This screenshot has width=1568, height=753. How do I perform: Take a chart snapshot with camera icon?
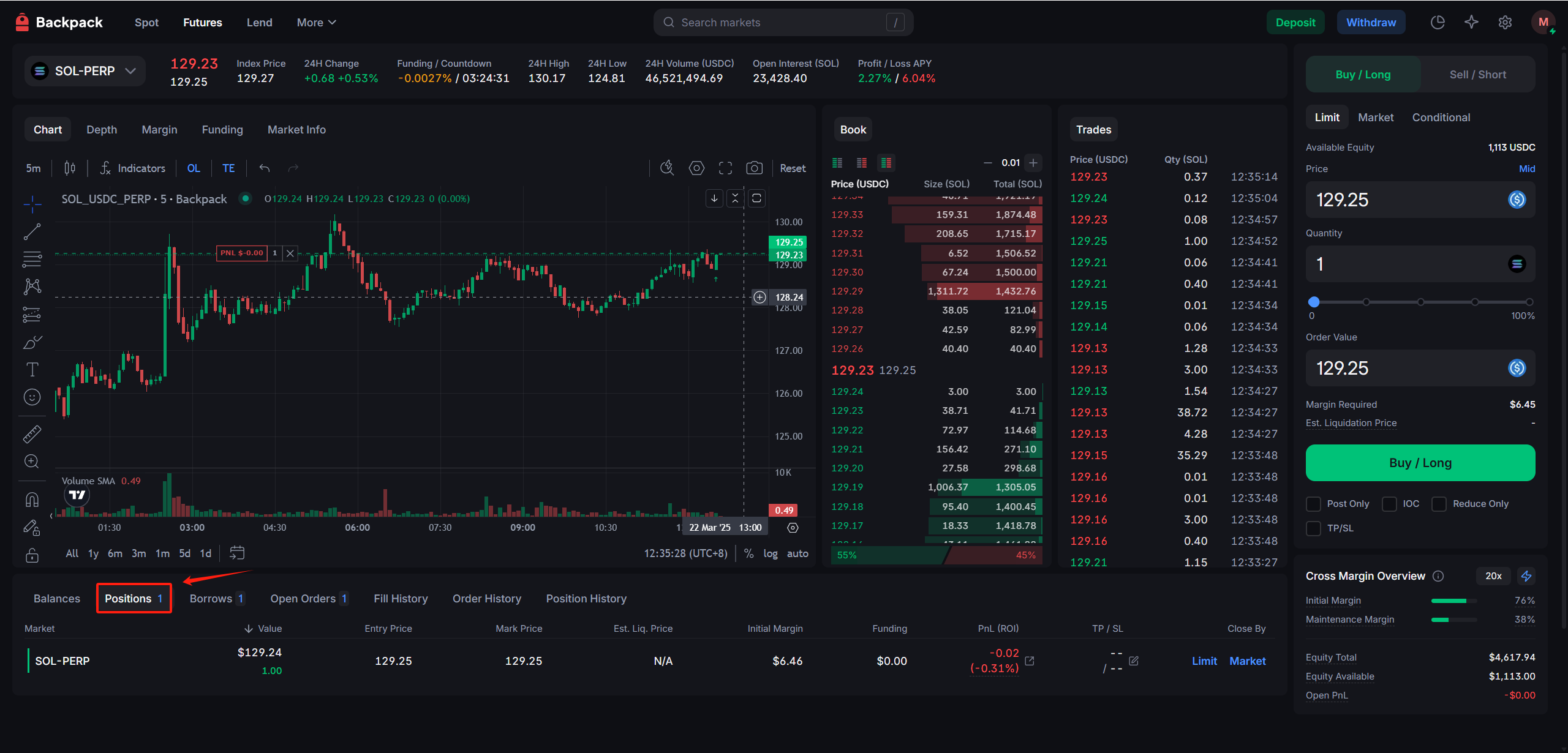tap(755, 168)
